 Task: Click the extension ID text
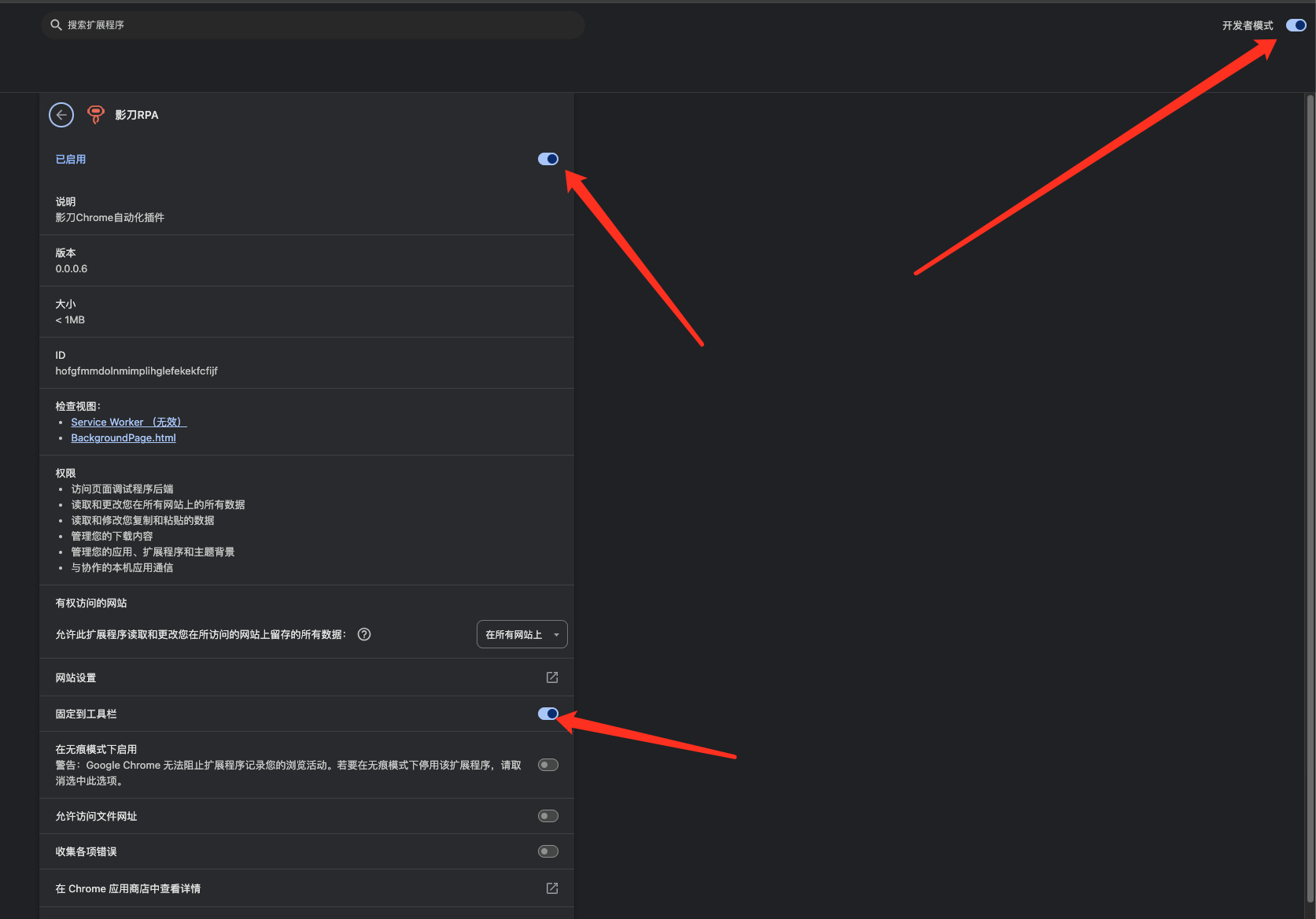pos(136,371)
